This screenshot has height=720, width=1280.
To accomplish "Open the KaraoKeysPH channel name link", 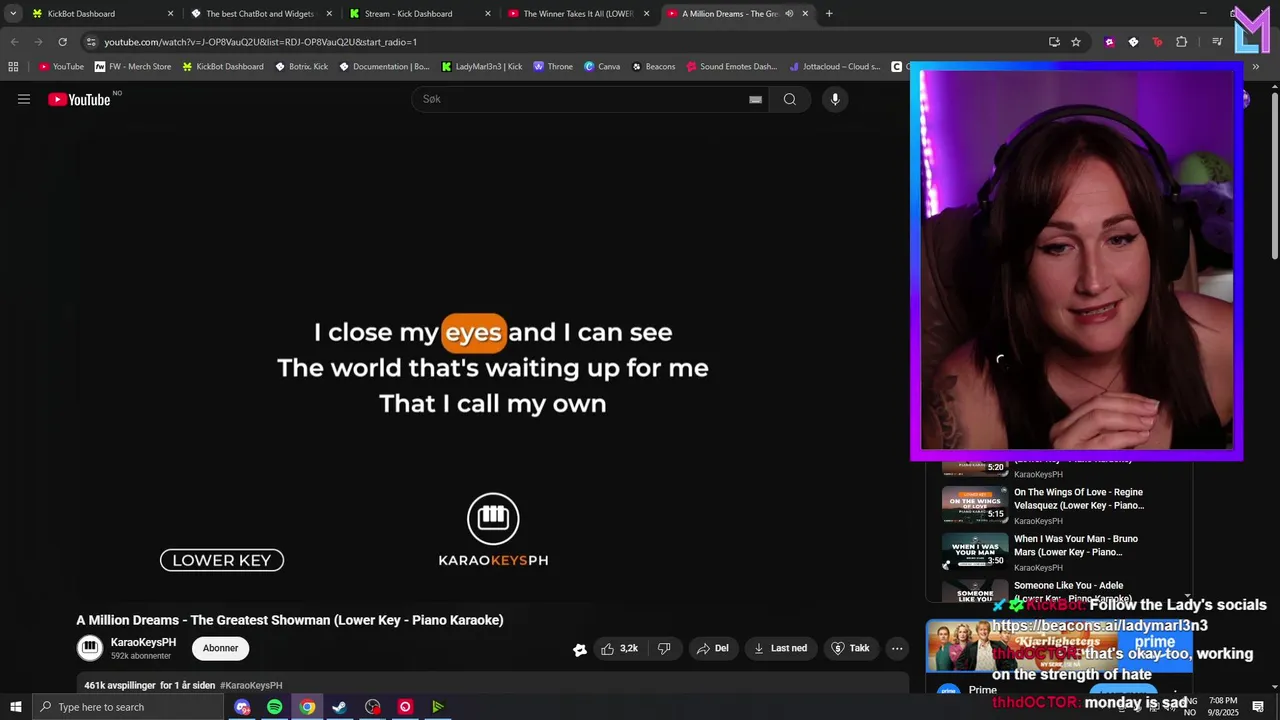I will coord(143,642).
